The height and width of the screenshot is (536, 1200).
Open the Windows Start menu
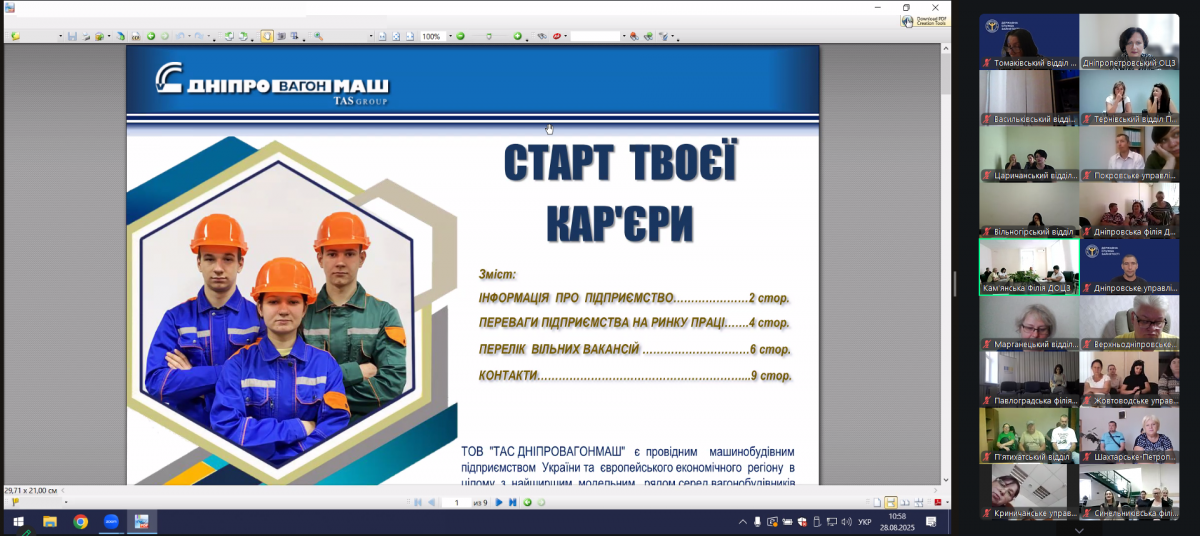tap(18, 522)
